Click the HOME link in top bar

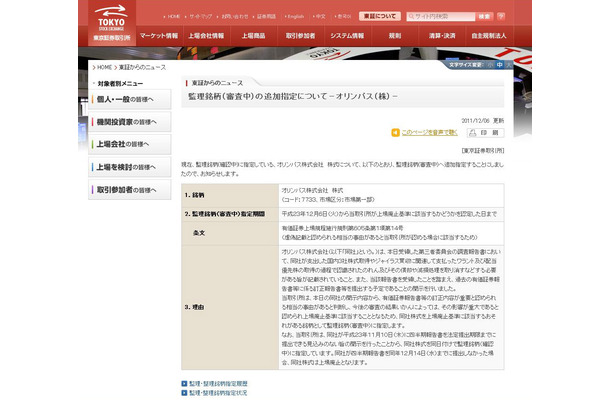[x=174, y=16]
